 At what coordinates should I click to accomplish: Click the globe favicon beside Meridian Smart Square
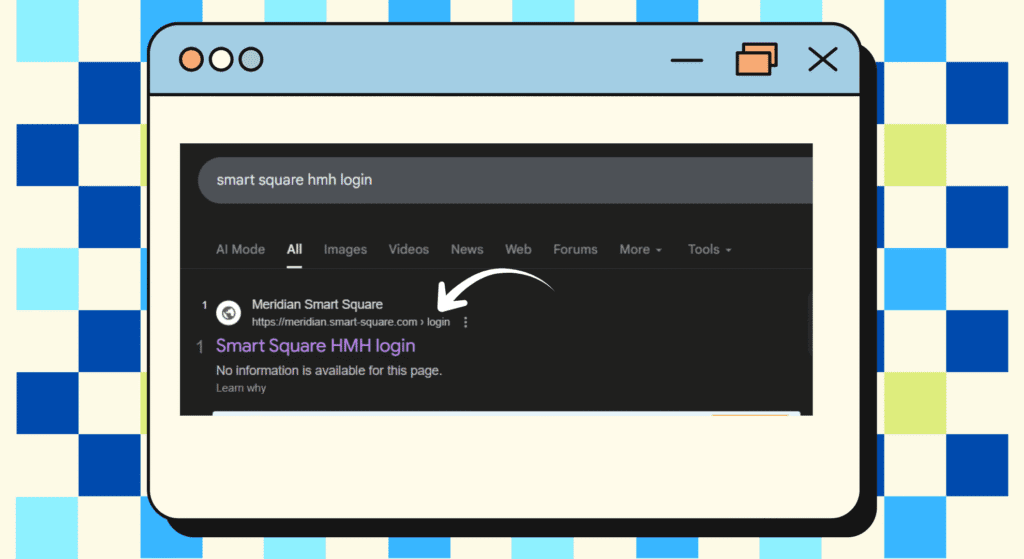coord(229,313)
